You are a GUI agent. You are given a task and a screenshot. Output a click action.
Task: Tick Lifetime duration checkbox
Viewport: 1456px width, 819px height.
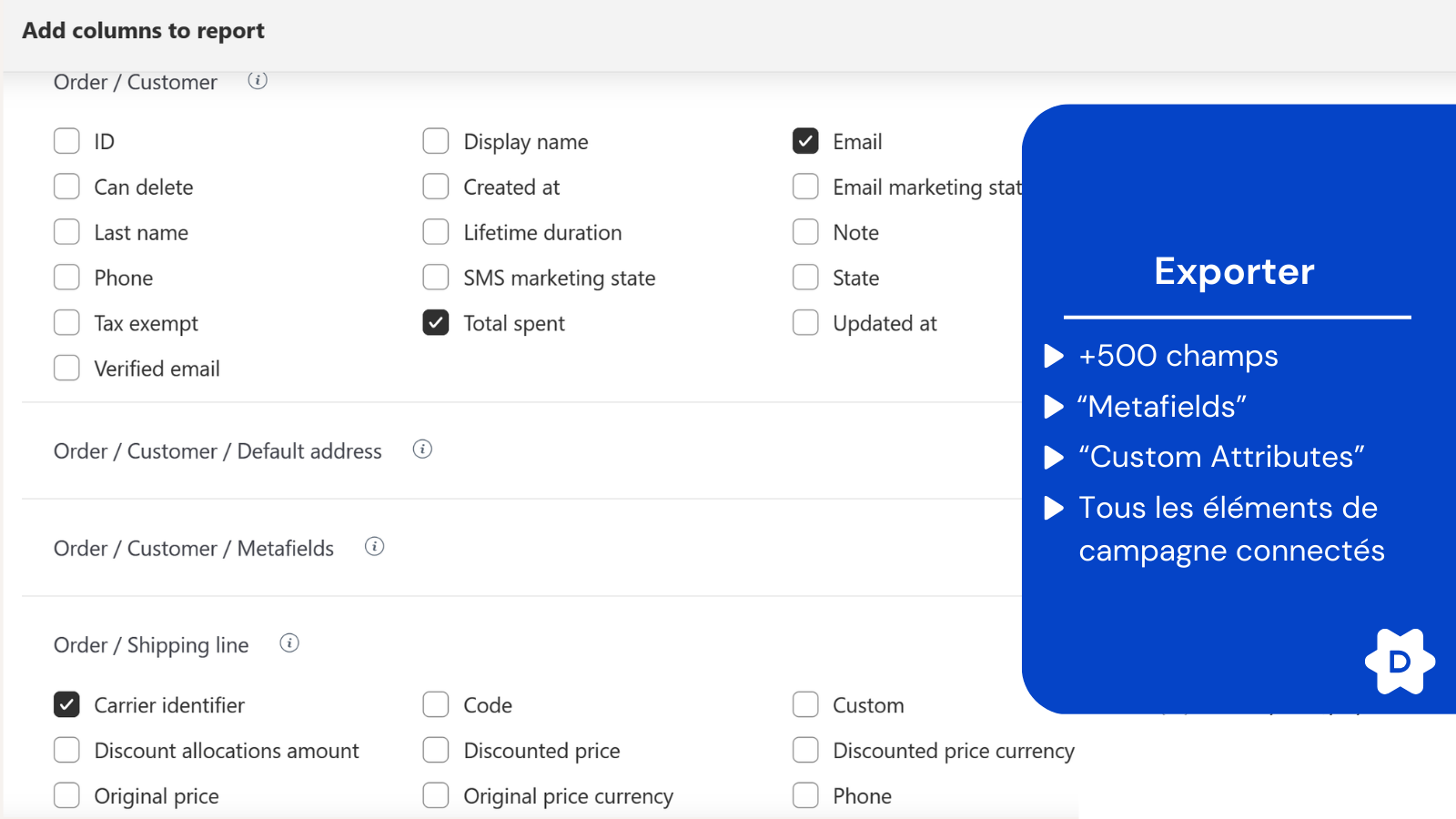pos(436,232)
